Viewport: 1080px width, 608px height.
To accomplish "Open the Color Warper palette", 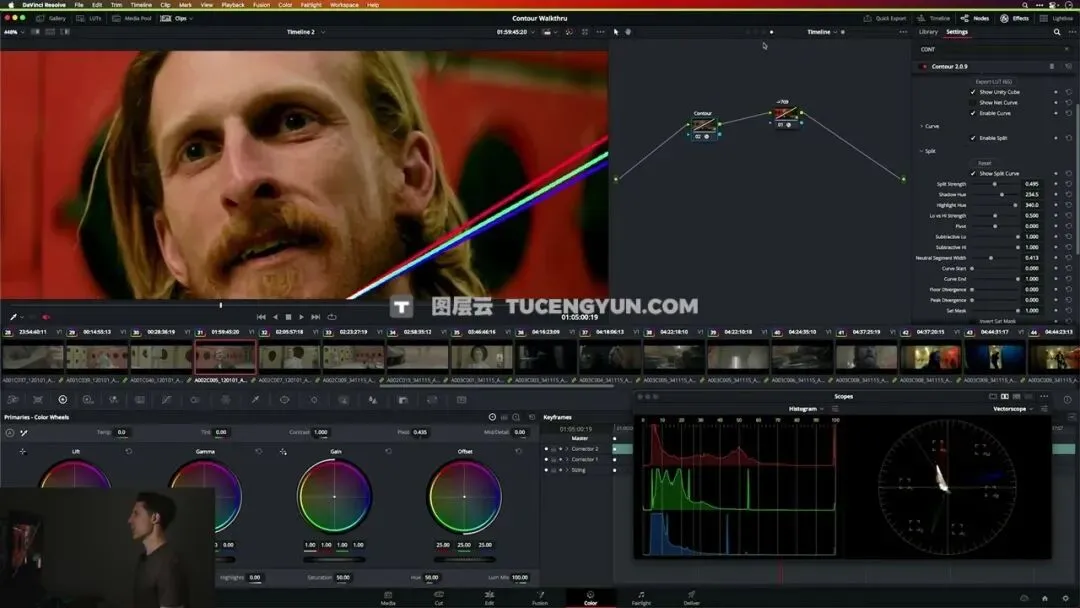I will pyautogui.click(x=225, y=399).
